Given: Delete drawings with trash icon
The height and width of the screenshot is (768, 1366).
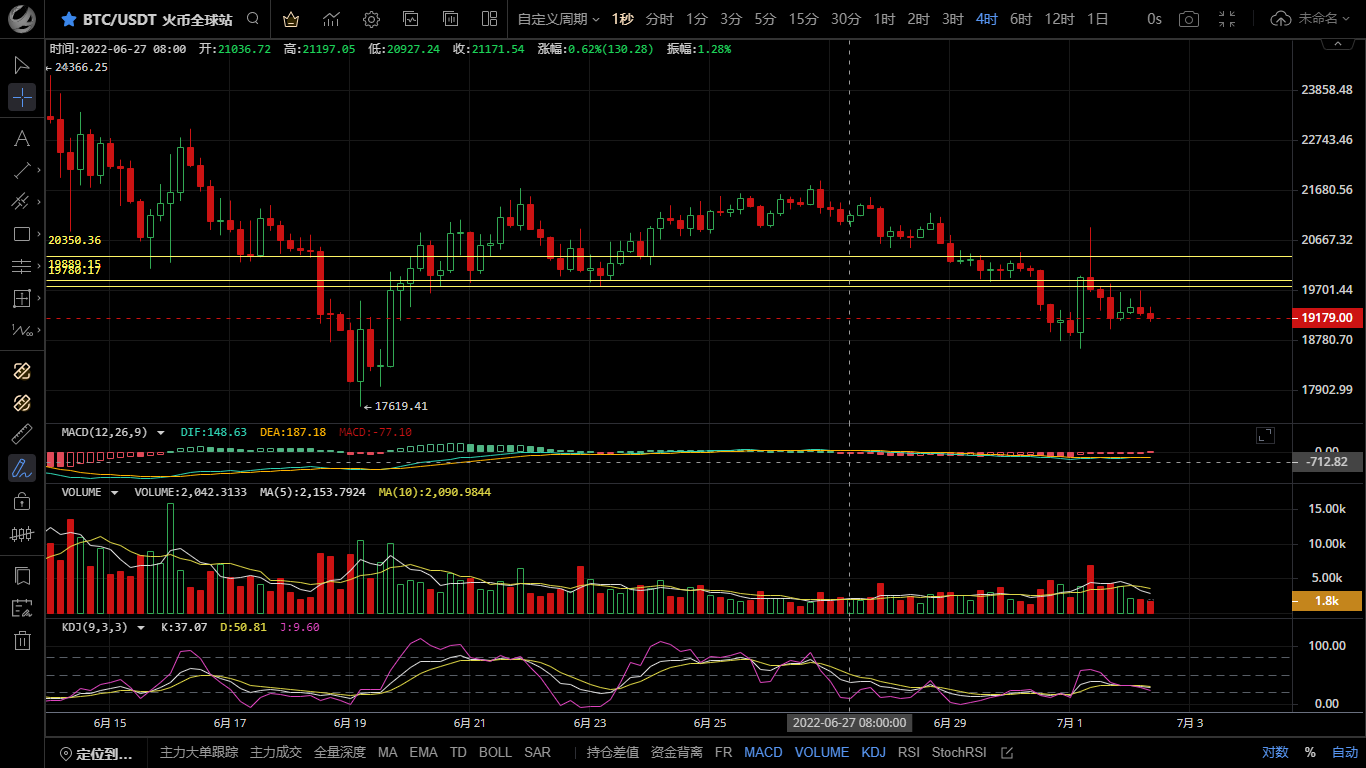Looking at the screenshot, I should (x=22, y=641).
